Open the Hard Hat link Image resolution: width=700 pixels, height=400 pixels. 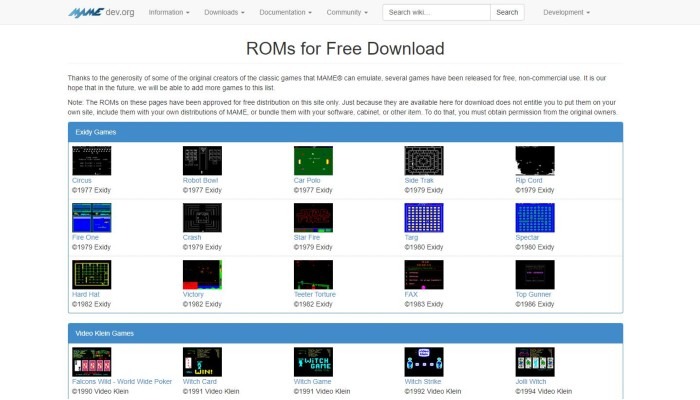(x=86, y=295)
